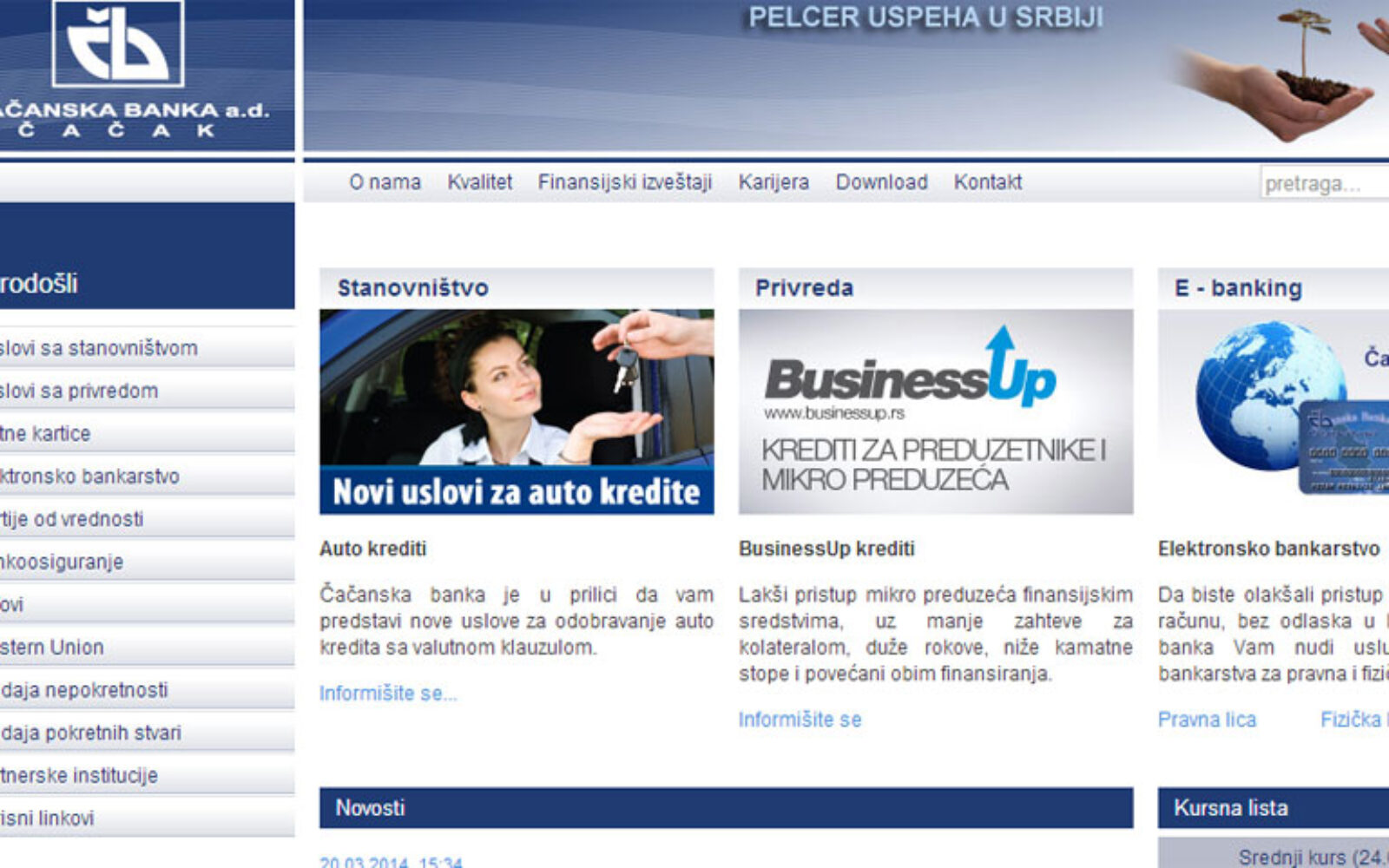
Task: Follow the Informišite se link under Auto krediti
Action: pyautogui.click(x=387, y=694)
